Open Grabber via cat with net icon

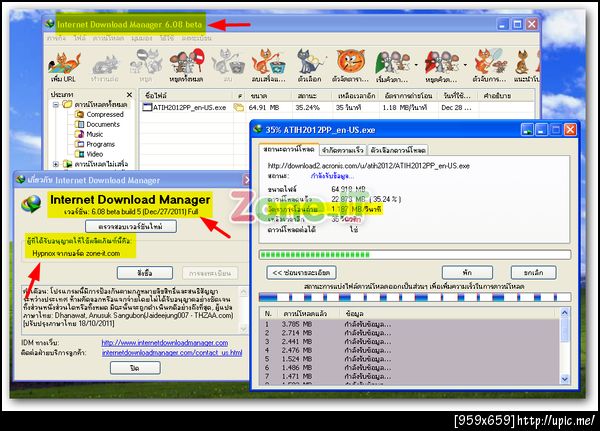point(491,61)
